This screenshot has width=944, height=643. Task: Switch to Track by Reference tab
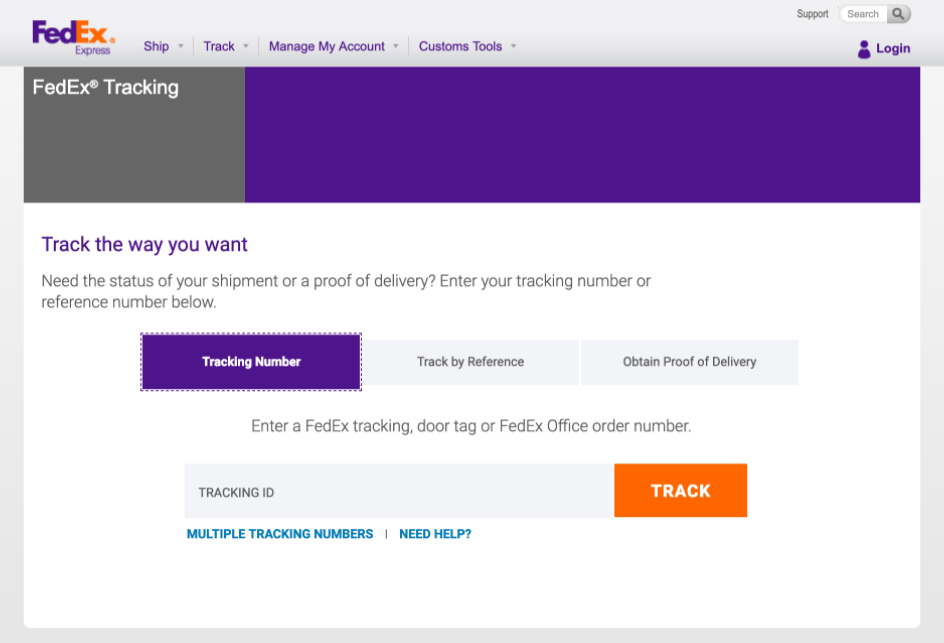coord(470,362)
